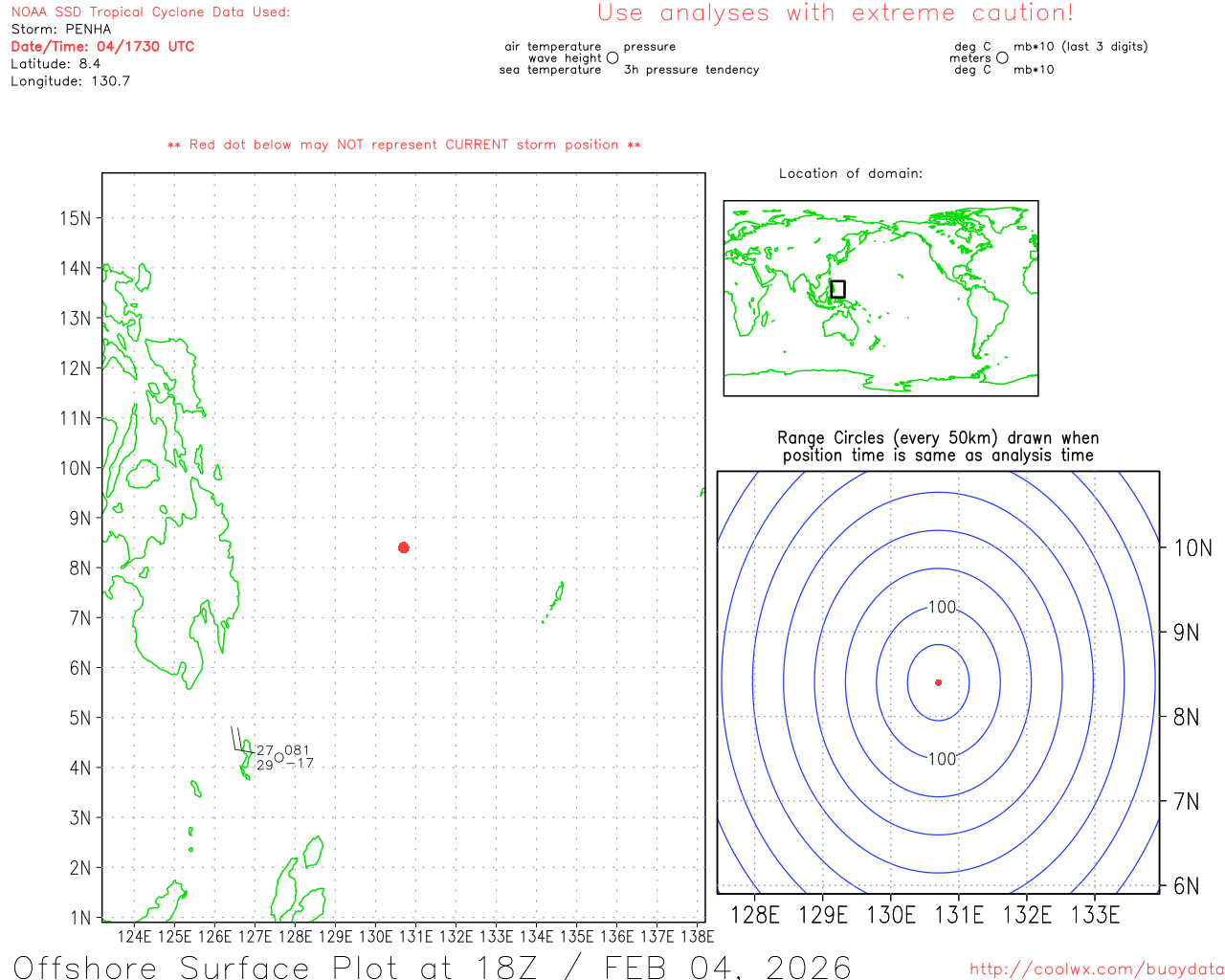Click the "124E" longitude label on main map
This screenshot has width=1225, height=980.
[x=135, y=937]
